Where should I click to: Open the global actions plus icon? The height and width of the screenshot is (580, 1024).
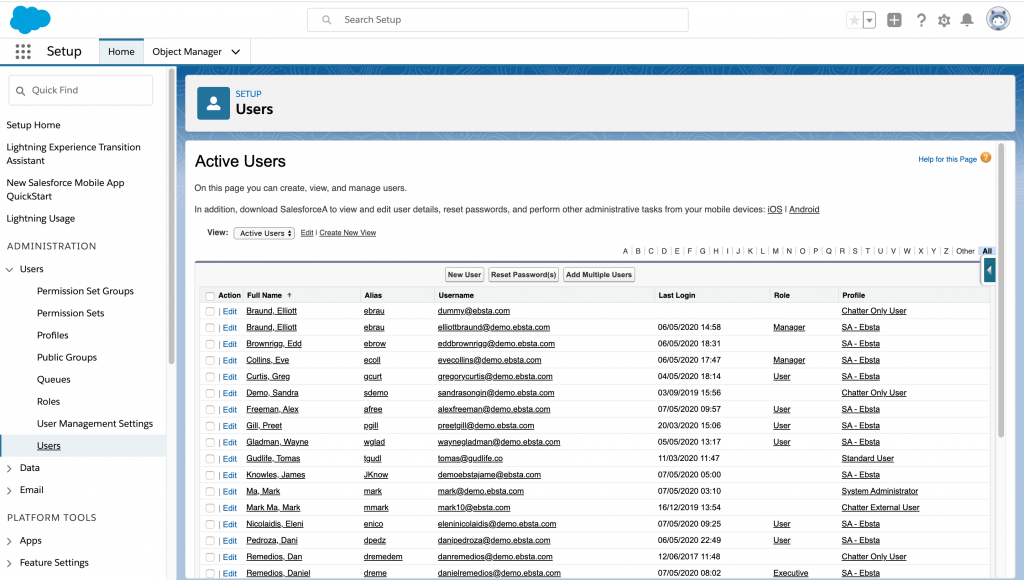(894, 20)
